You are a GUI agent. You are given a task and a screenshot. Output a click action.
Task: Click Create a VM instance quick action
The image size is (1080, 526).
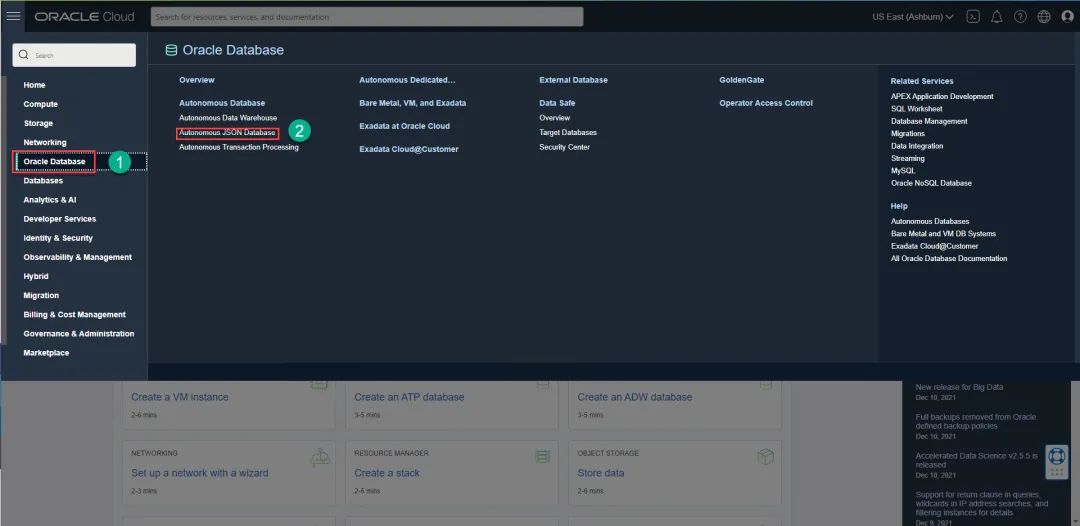180,397
